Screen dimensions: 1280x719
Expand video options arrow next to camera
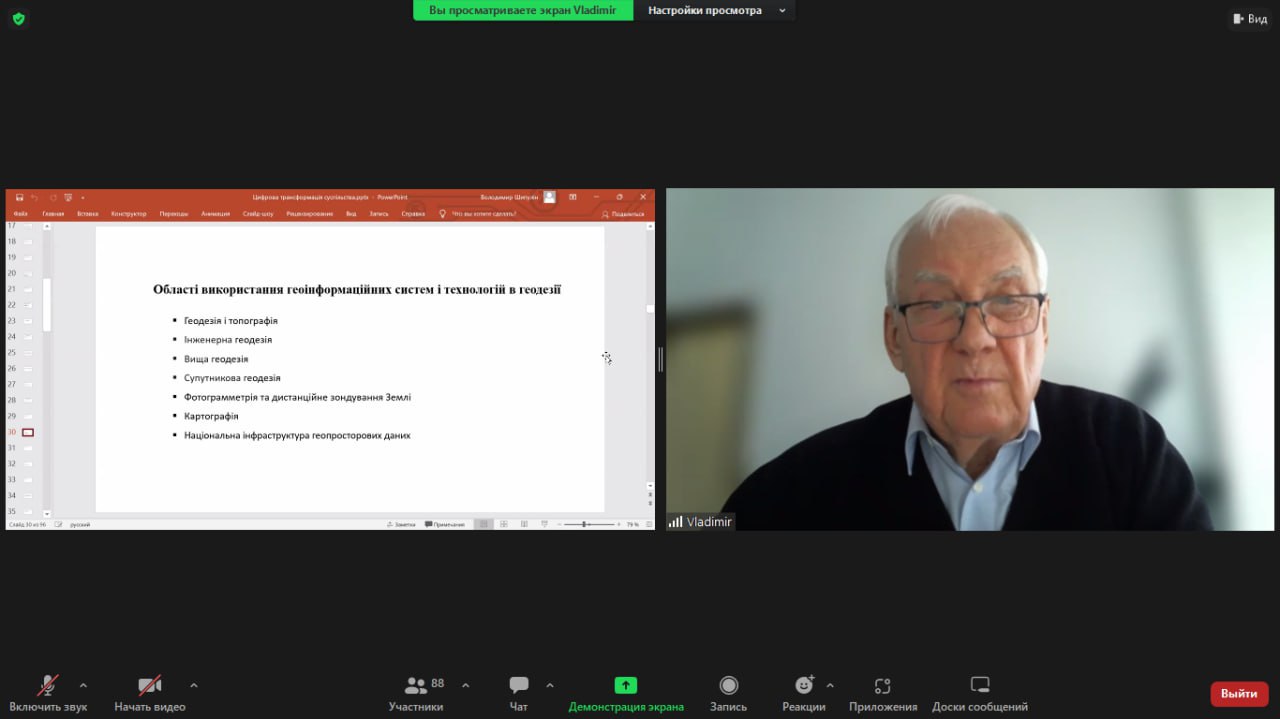[193, 685]
